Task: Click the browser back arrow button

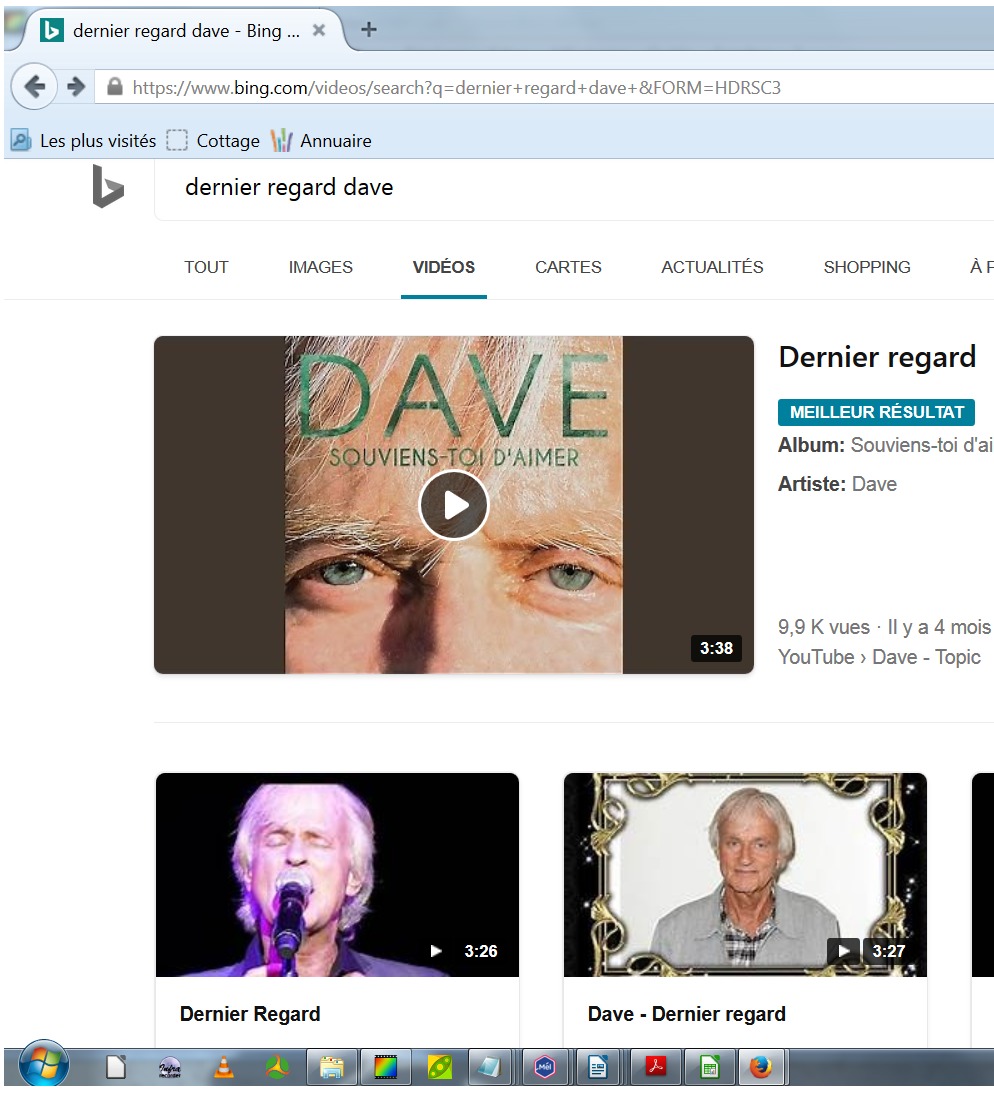Action: tap(34, 87)
